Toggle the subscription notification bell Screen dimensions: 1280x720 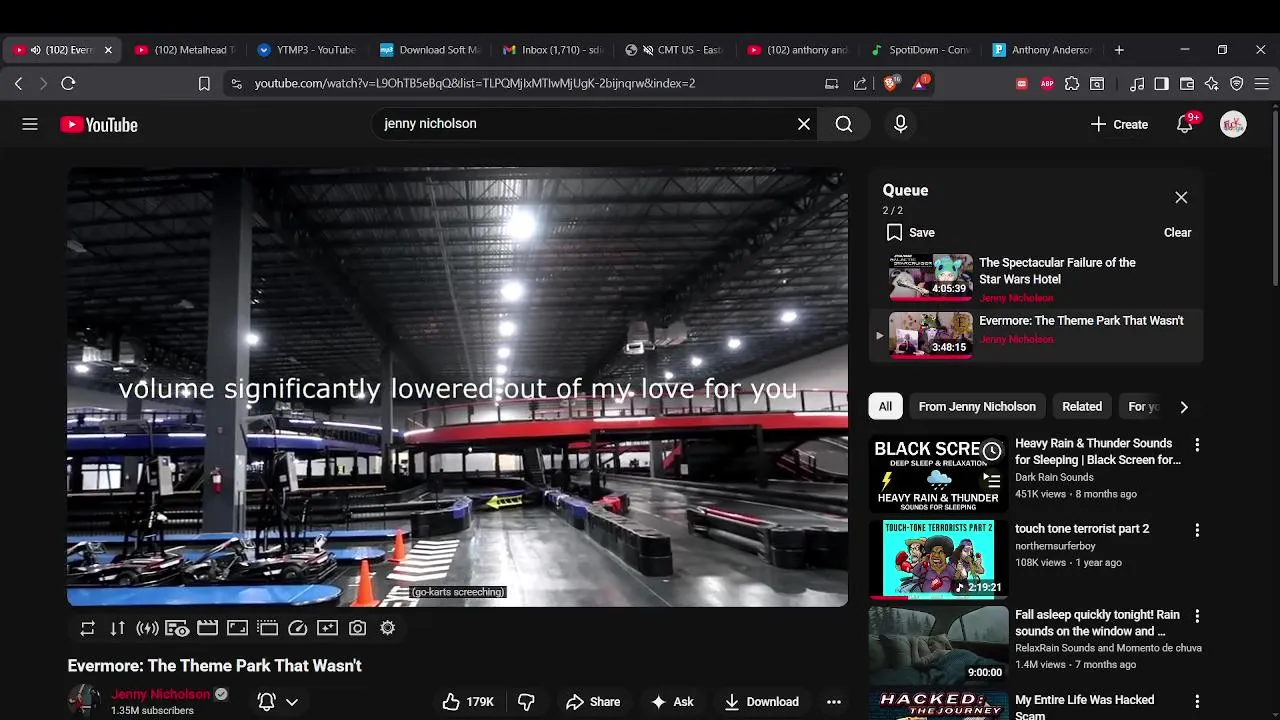(x=266, y=702)
